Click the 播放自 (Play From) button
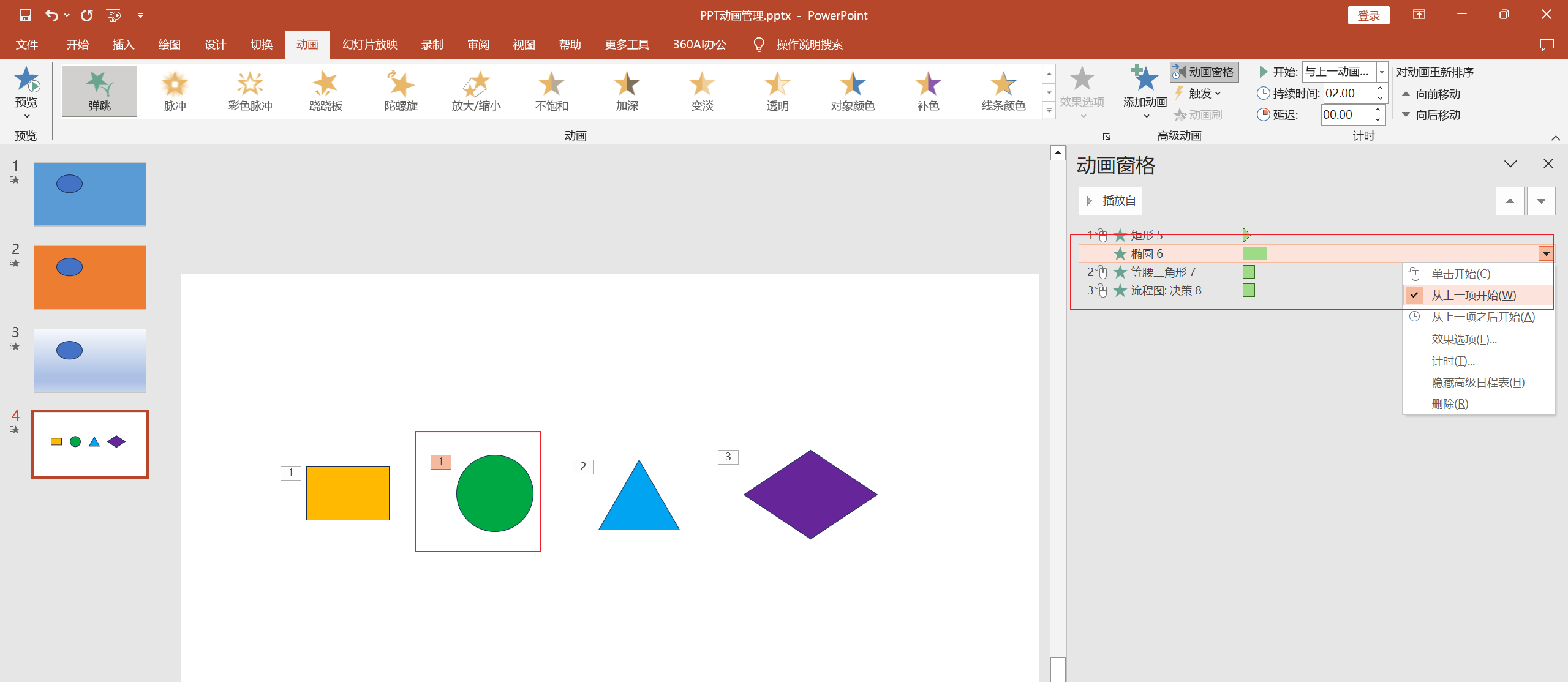1568x682 pixels. pyautogui.click(x=1110, y=201)
